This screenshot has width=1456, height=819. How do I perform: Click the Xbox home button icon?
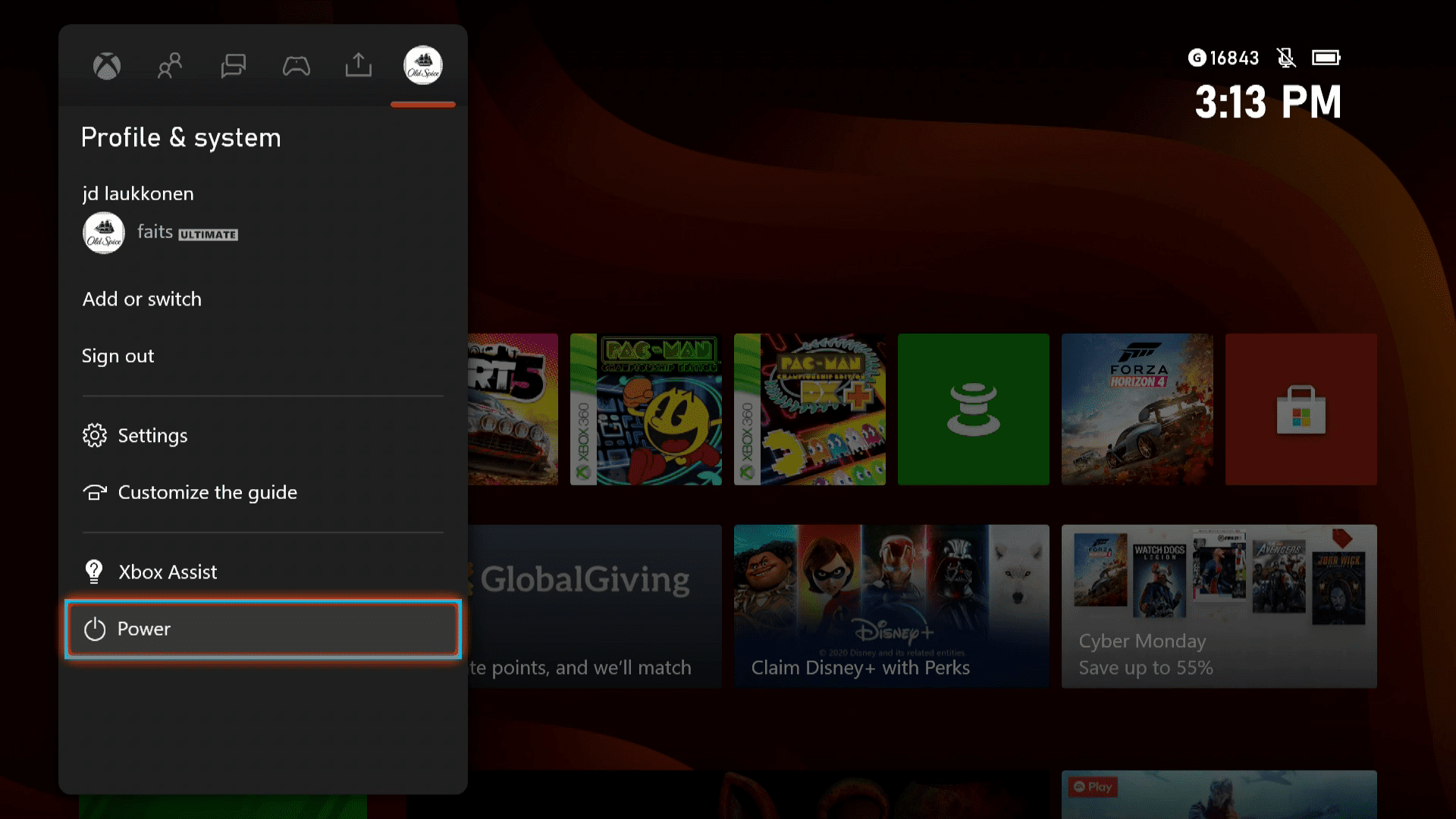click(x=107, y=65)
